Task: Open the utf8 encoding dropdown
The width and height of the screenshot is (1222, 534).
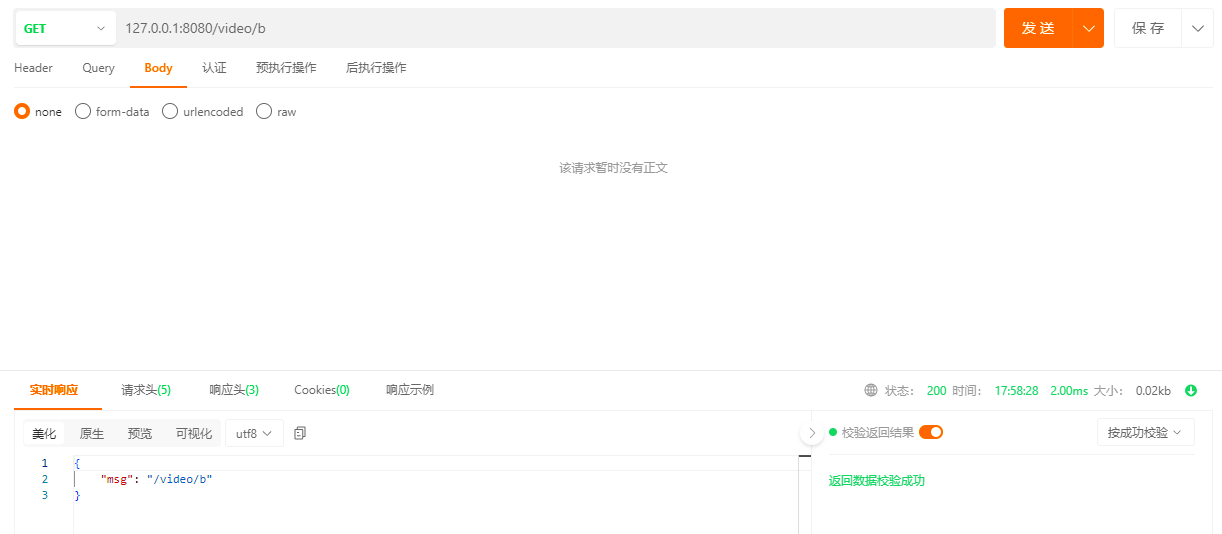Action: [x=254, y=433]
